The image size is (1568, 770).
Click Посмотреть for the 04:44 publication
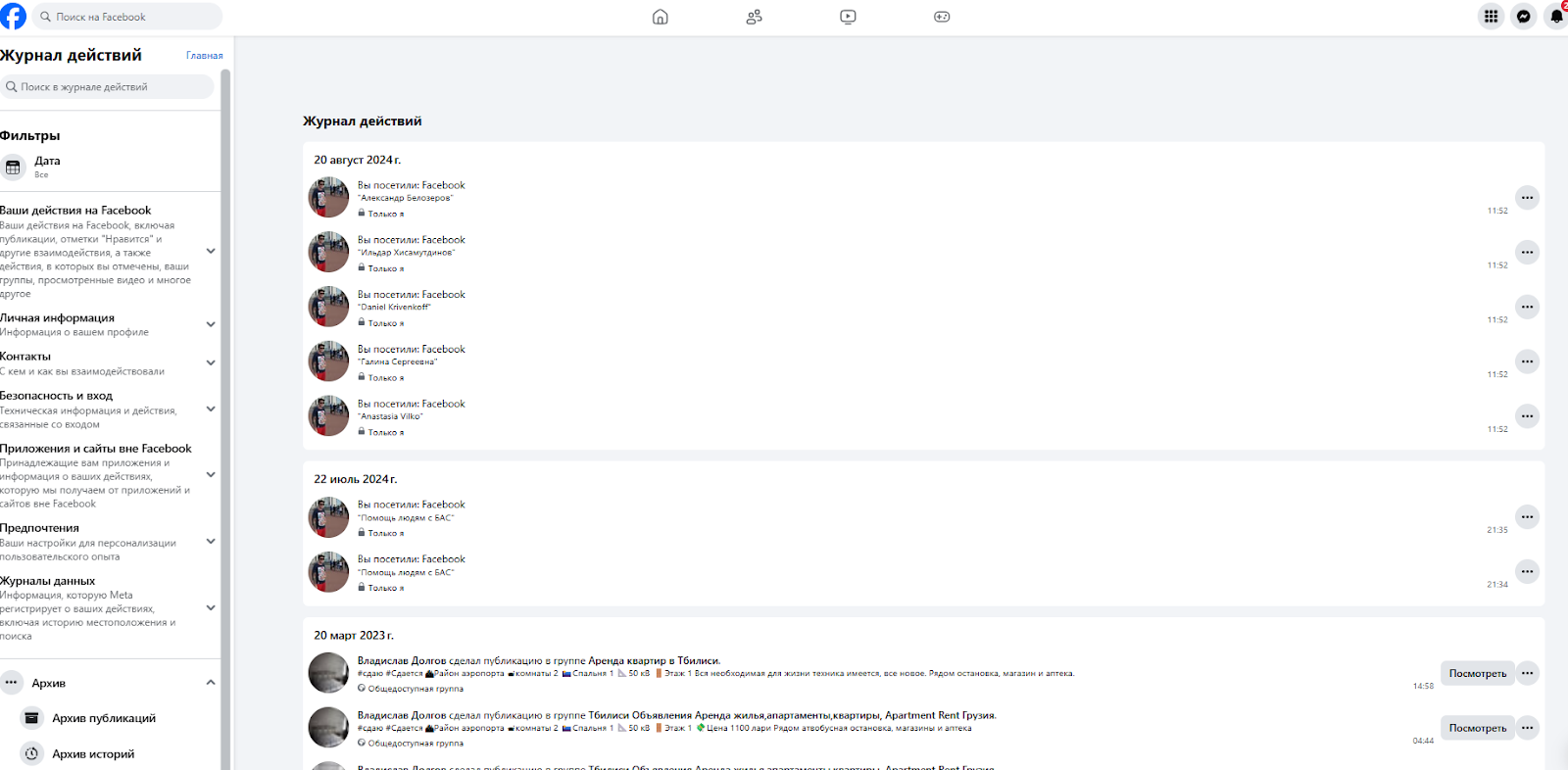click(1477, 728)
